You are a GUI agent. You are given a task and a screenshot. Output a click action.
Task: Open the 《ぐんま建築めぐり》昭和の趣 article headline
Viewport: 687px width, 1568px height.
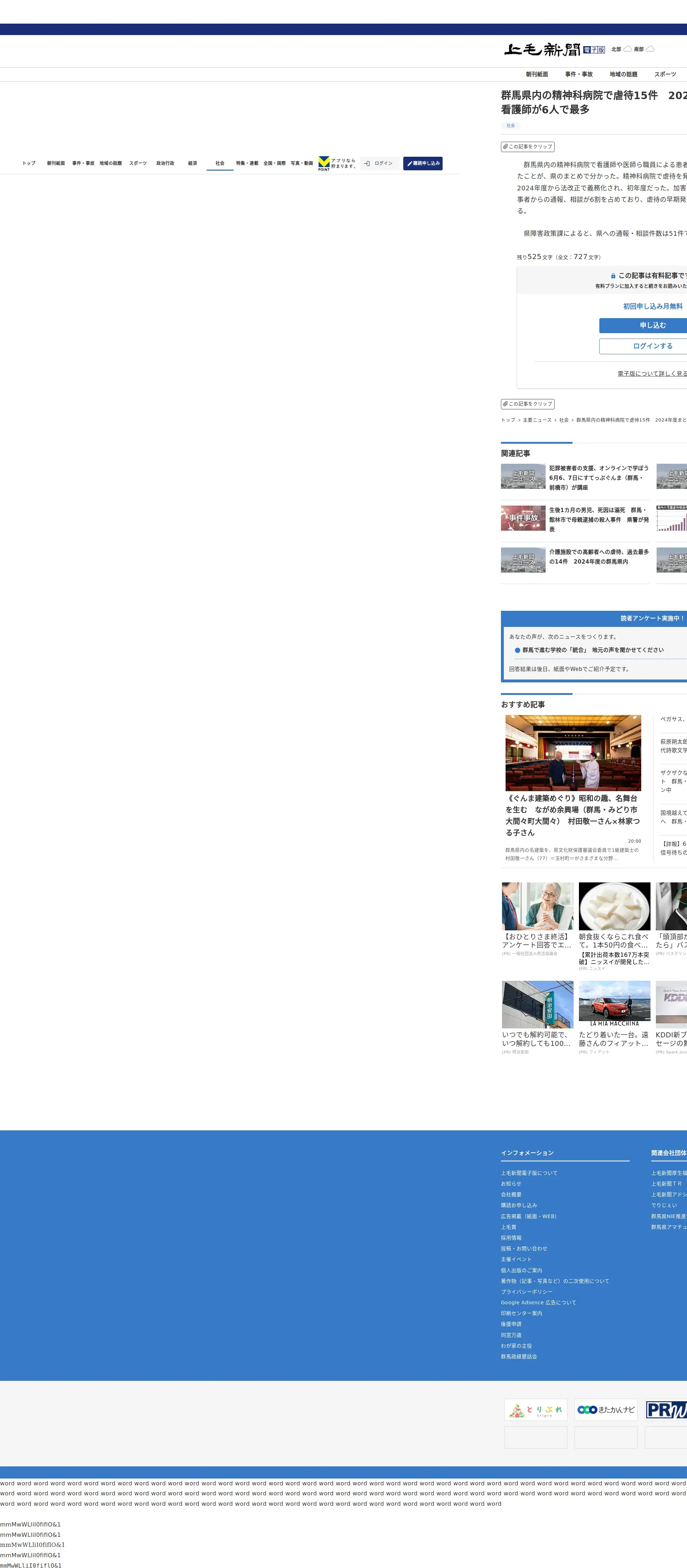point(573,815)
